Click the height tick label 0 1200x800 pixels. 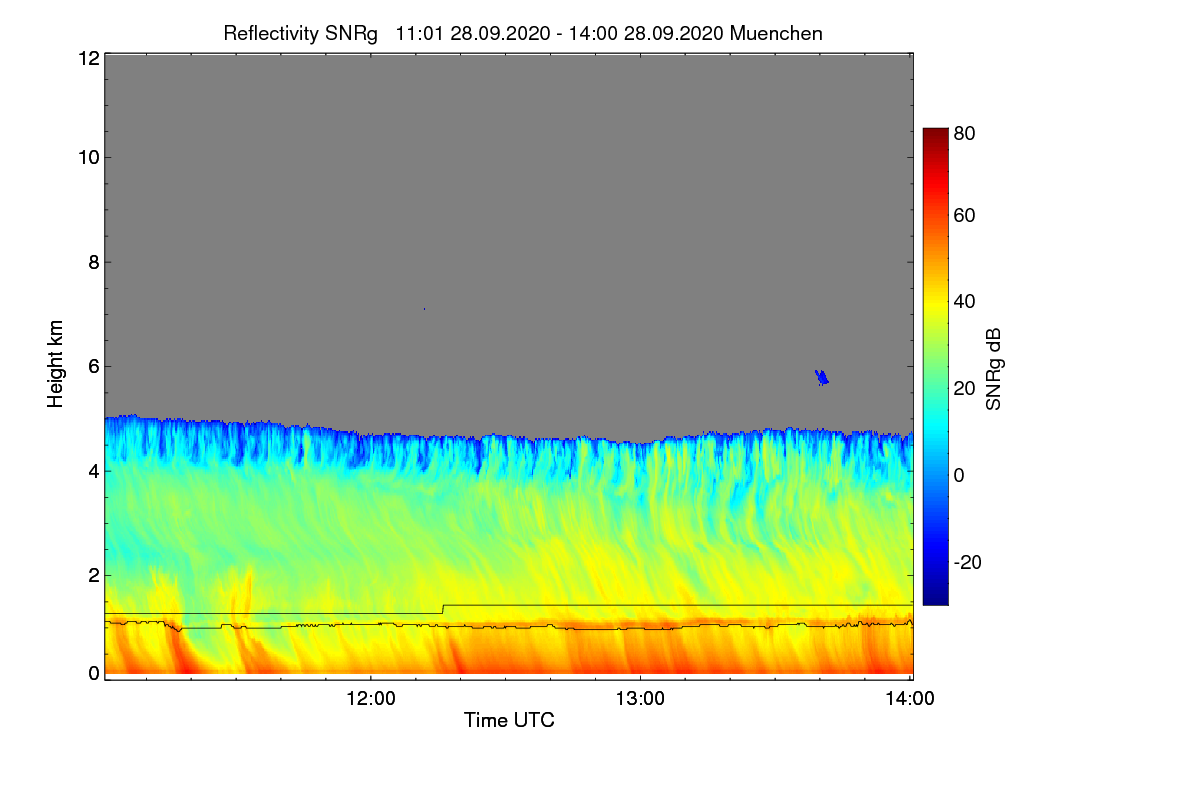92,673
